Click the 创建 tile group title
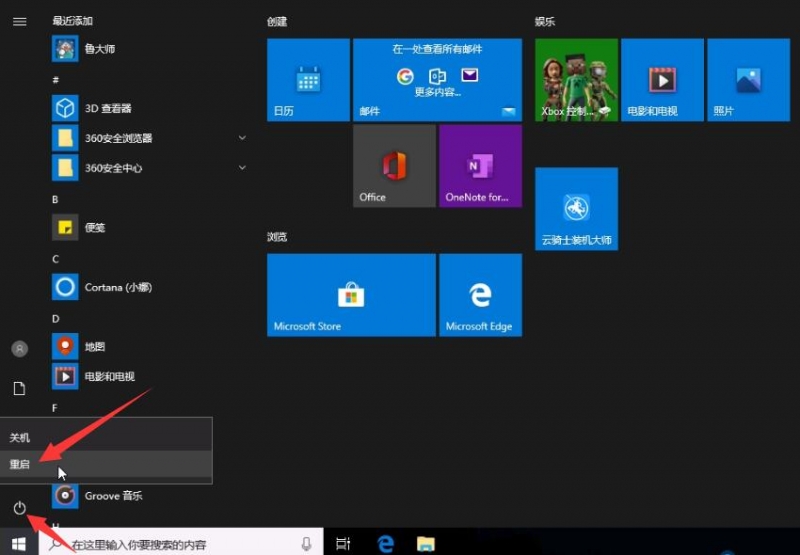 pyautogui.click(x=277, y=21)
